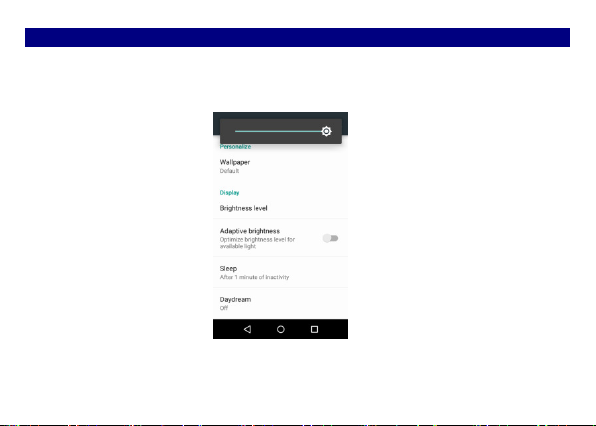Open the Sleep timeout setting
Viewport: 596px width, 426px height.
tap(280, 272)
